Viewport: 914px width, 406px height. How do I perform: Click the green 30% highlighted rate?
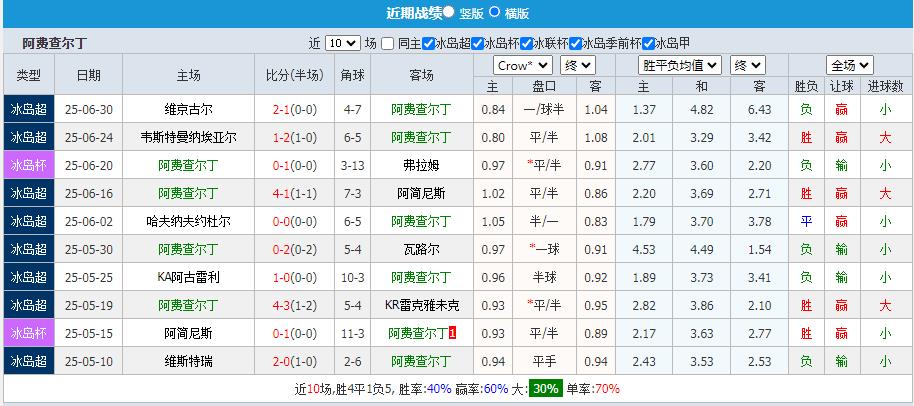[x=545, y=389]
